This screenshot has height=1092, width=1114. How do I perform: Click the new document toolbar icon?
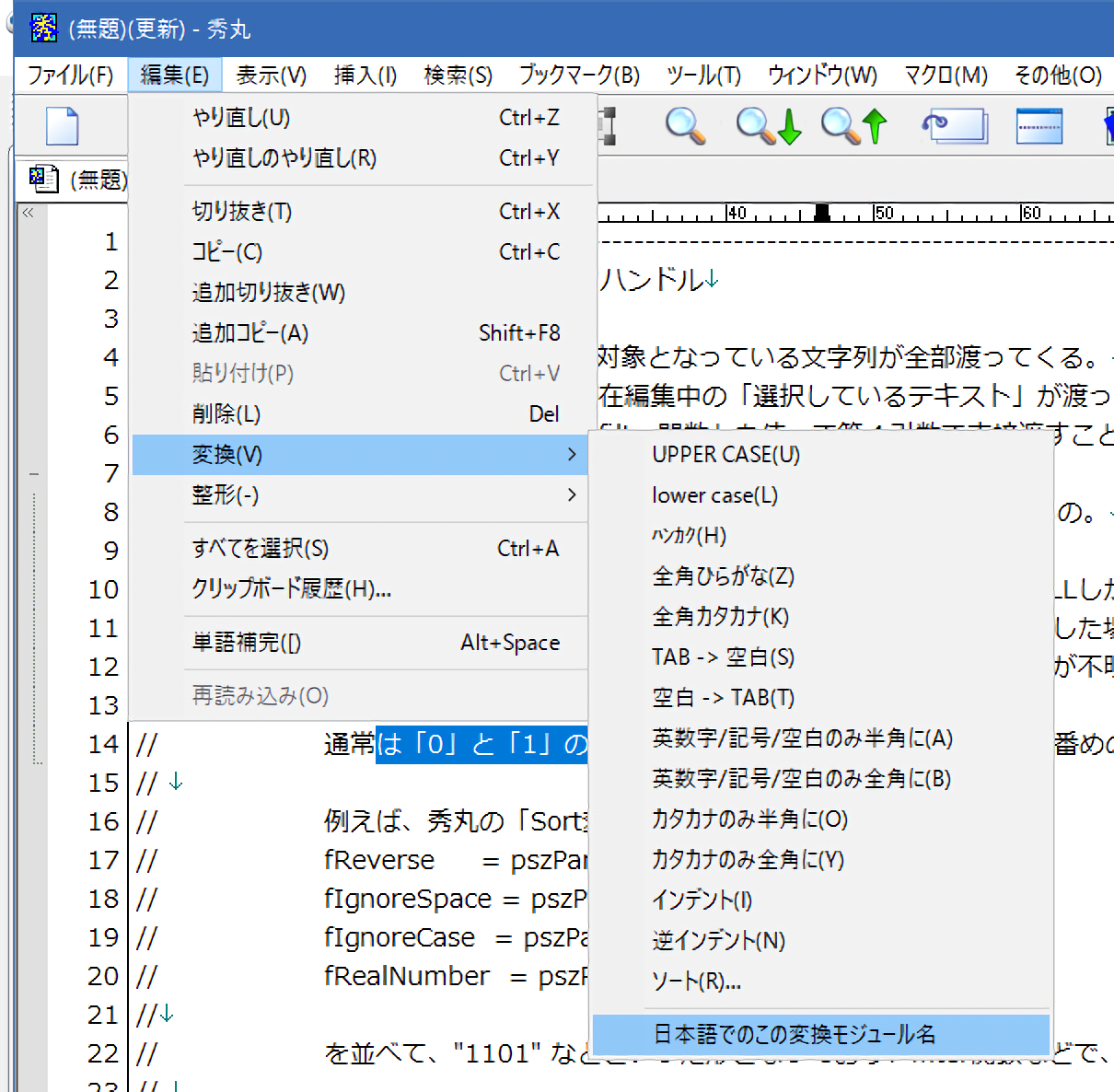[x=62, y=126]
